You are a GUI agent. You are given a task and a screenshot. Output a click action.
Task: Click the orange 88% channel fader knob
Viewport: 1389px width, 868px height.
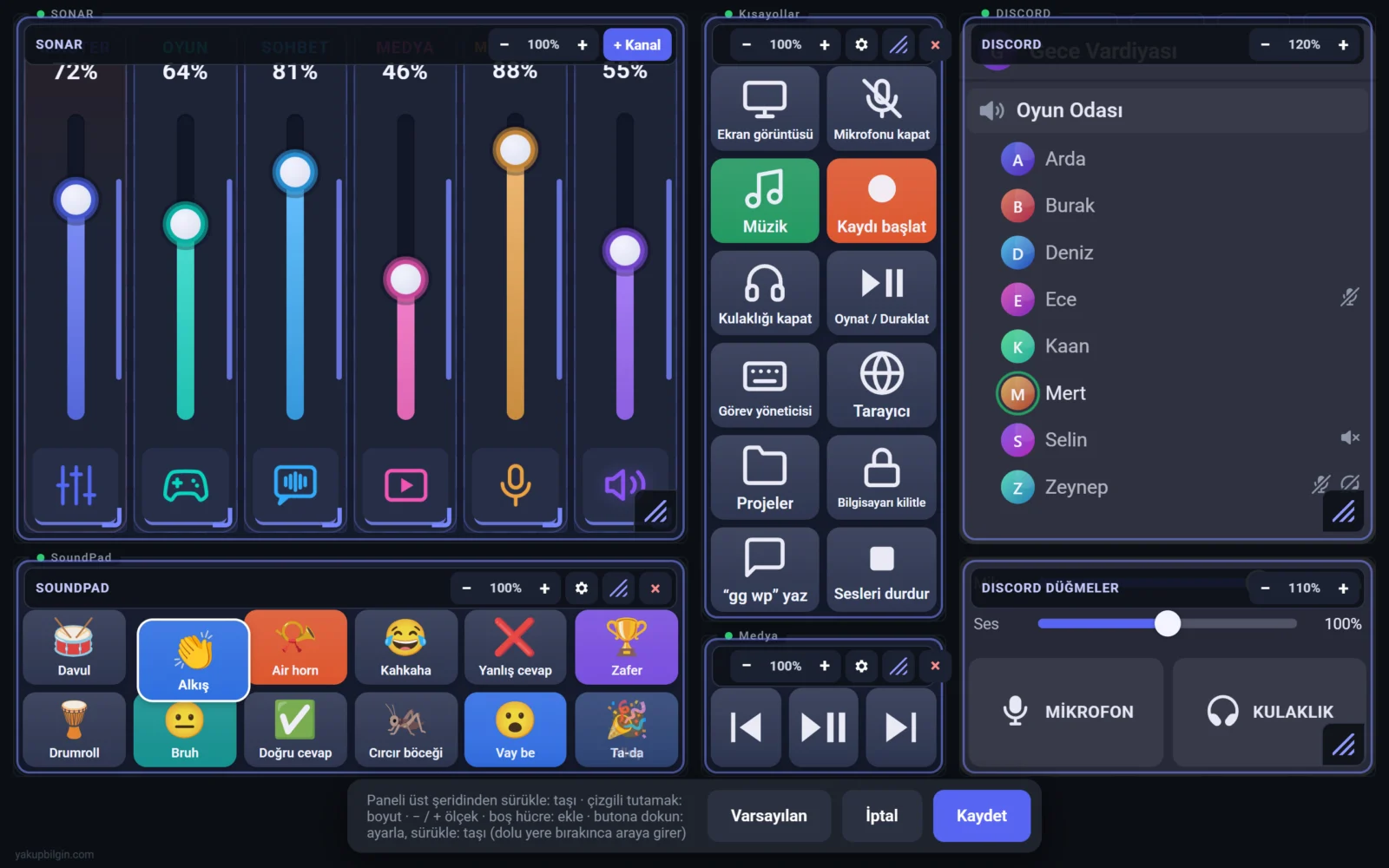point(516,150)
